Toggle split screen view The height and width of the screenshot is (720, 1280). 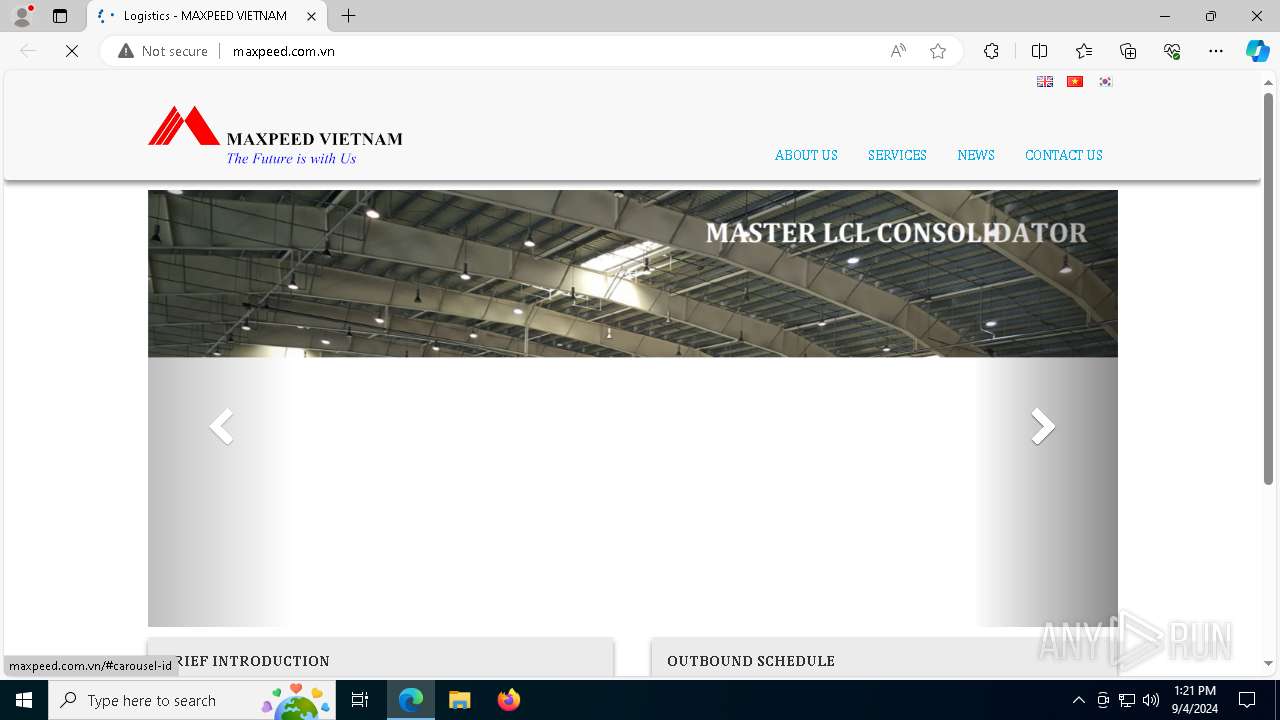pos(1039,51)
